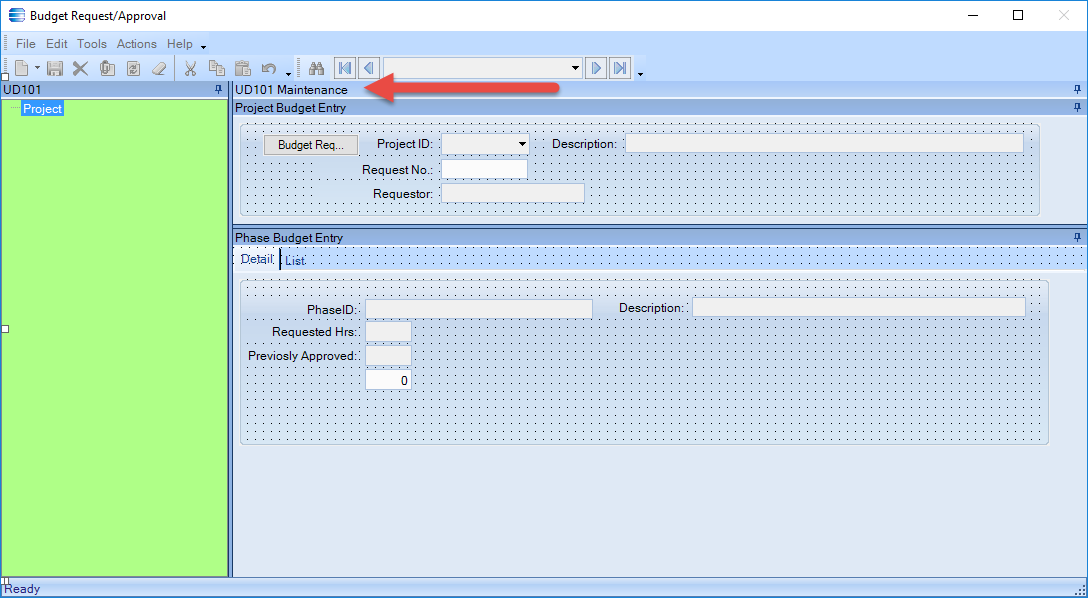The height and width of the screenshot is (598, 1088).
Task: Click the Cut scissors icon
Action: (x=190, y=68)
